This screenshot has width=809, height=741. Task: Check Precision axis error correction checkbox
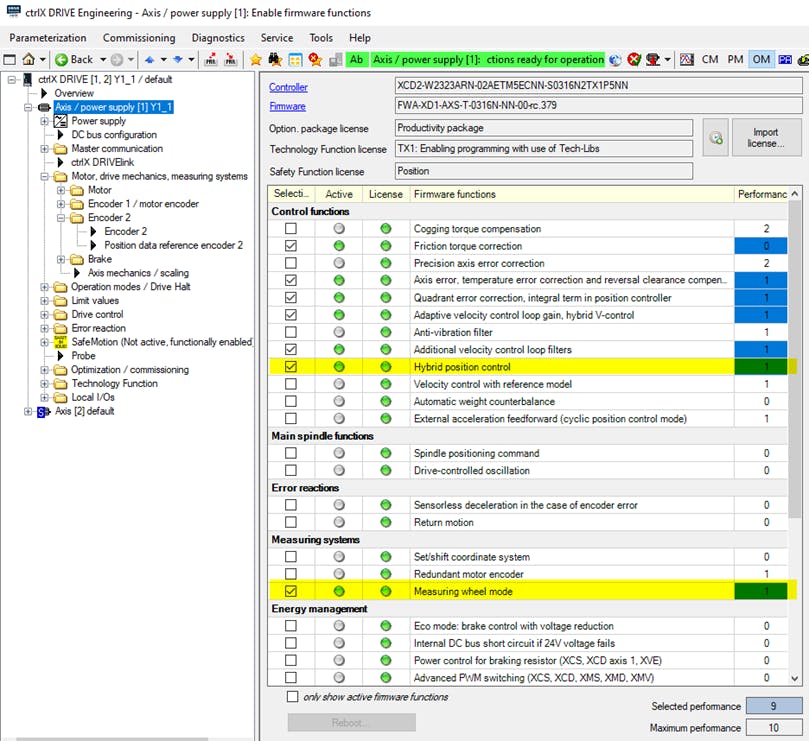tap(291, 263)
